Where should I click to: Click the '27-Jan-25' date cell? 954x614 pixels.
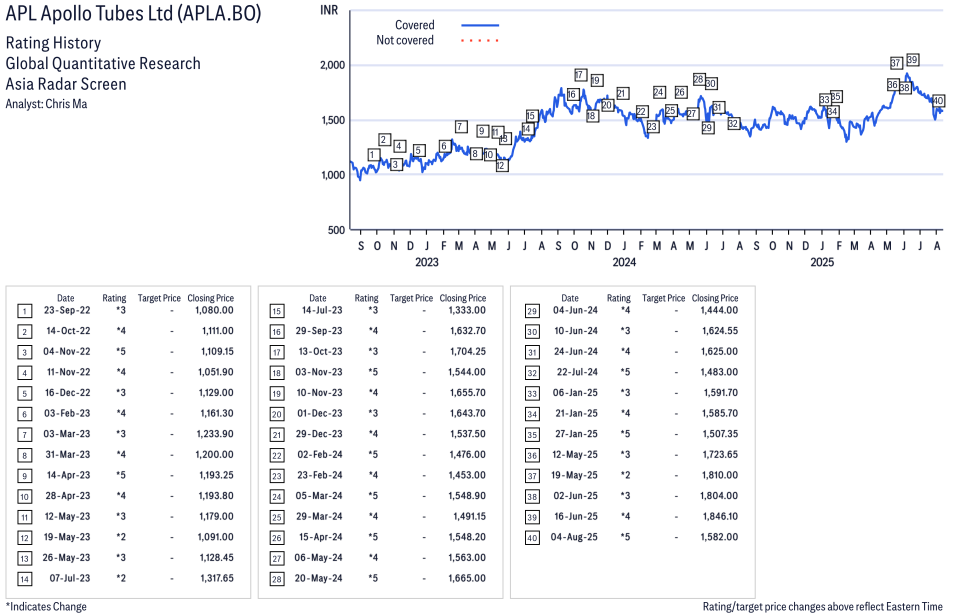[576, 434]
